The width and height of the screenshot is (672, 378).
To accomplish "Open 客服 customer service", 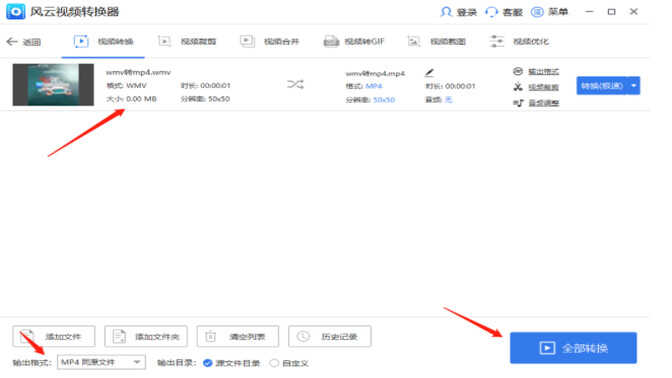I will pyautogui.click(x=504, y=12).
